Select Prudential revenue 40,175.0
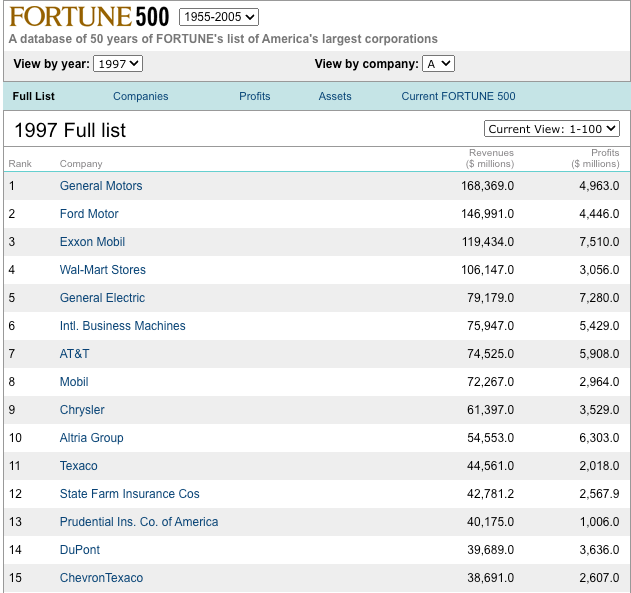The image size is (631, 593). coord(491,522)
